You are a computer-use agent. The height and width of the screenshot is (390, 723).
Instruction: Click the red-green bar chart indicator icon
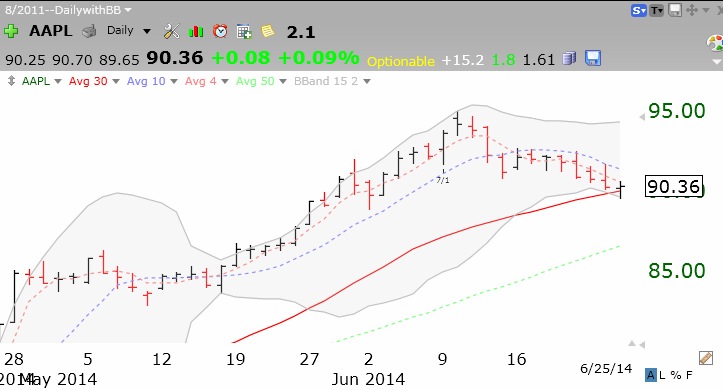tap(196, 31)
